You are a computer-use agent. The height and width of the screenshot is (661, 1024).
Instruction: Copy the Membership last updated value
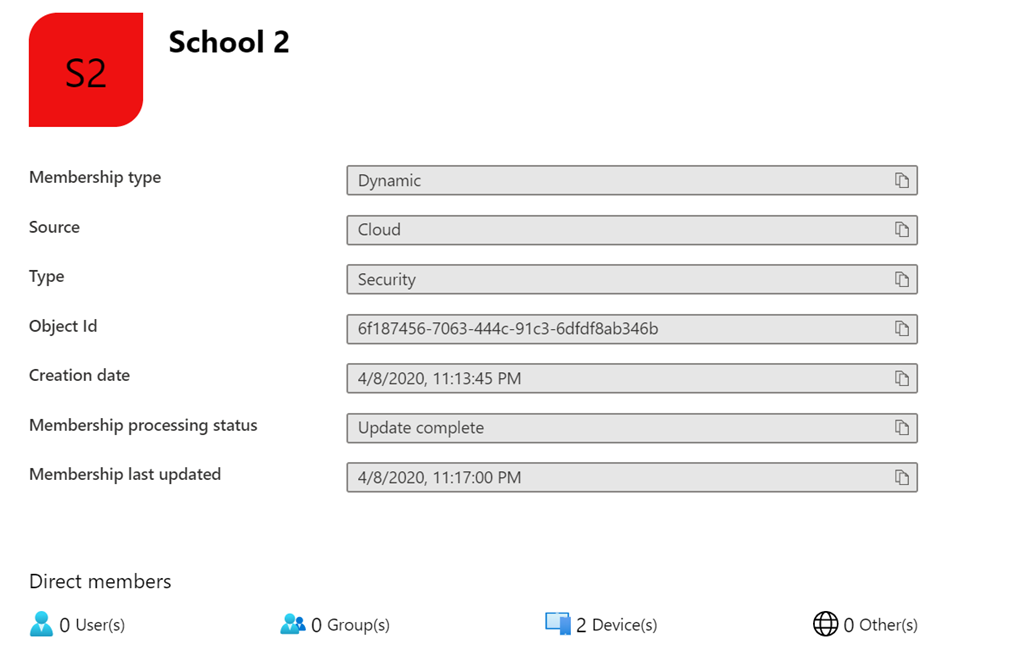tap(901, 478)
